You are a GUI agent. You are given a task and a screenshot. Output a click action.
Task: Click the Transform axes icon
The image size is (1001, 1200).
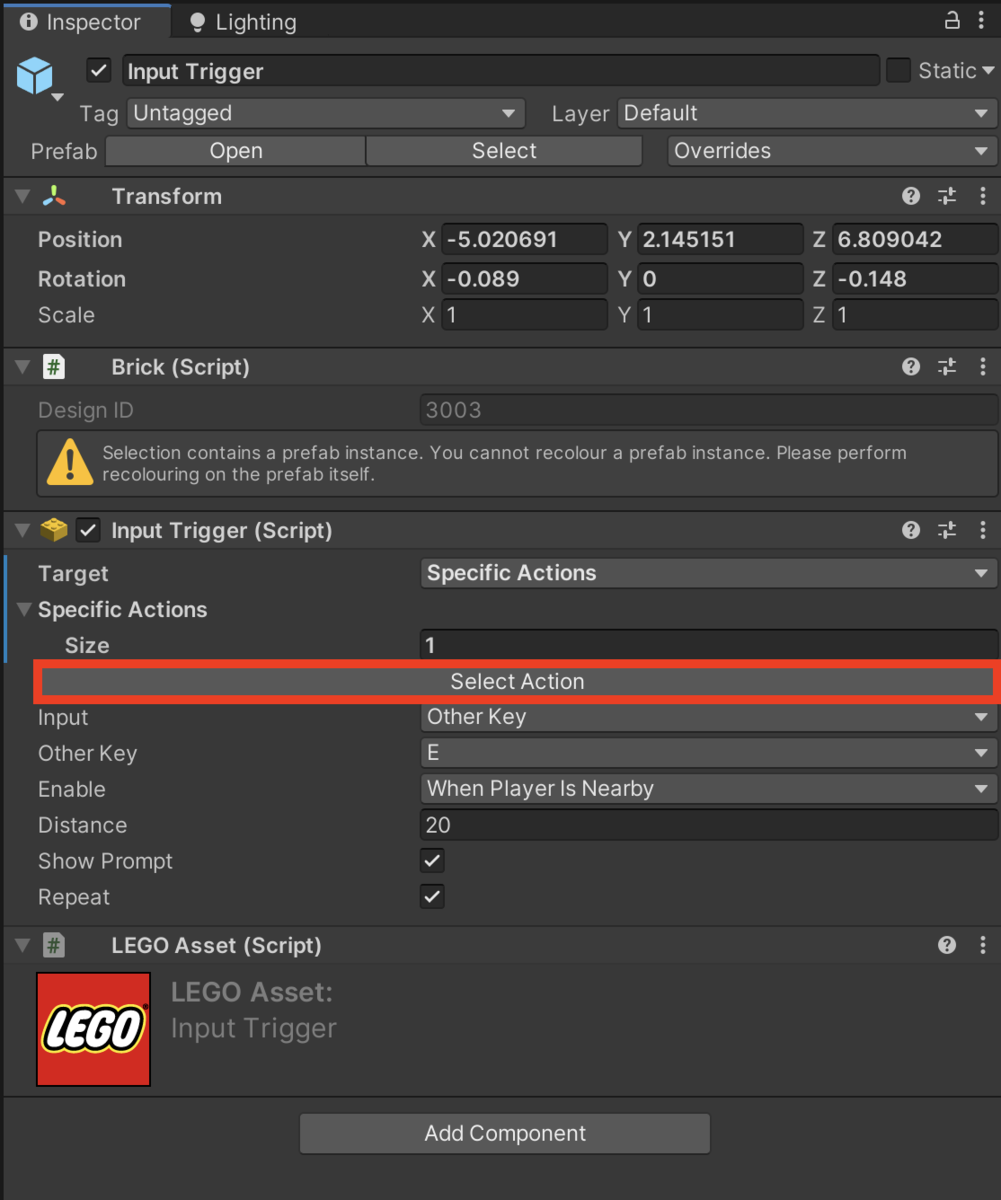[x=54, y=196]
